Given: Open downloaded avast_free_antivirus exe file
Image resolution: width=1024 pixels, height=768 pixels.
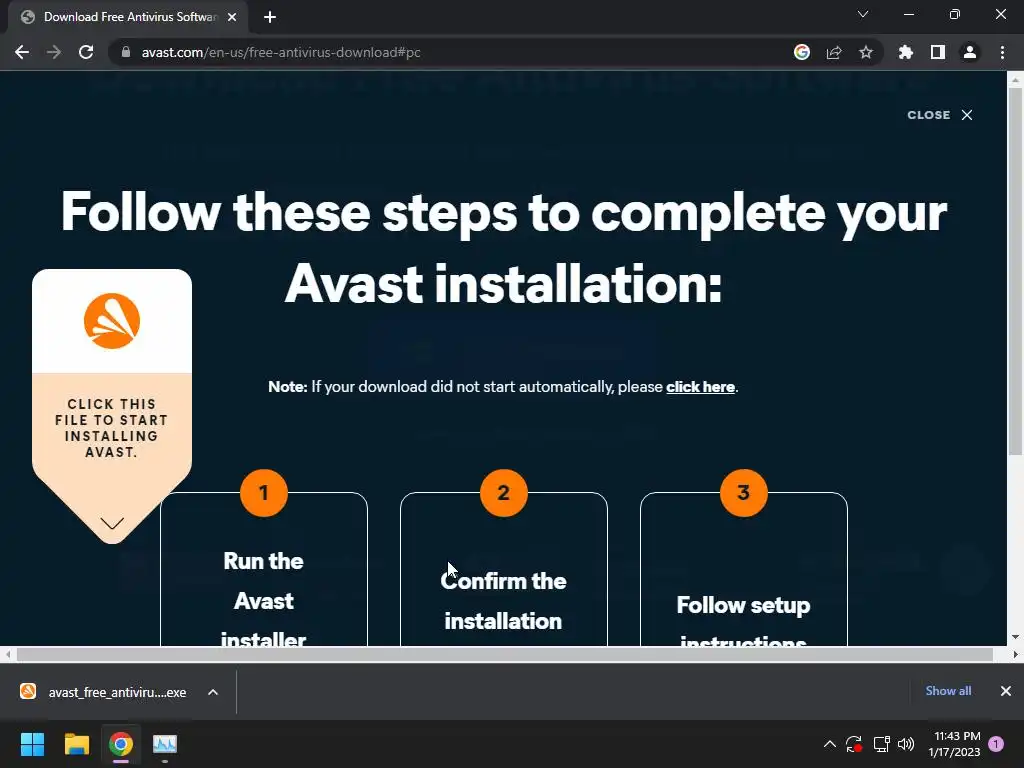Looking at the screenshot, I should (x=118, y=692).
